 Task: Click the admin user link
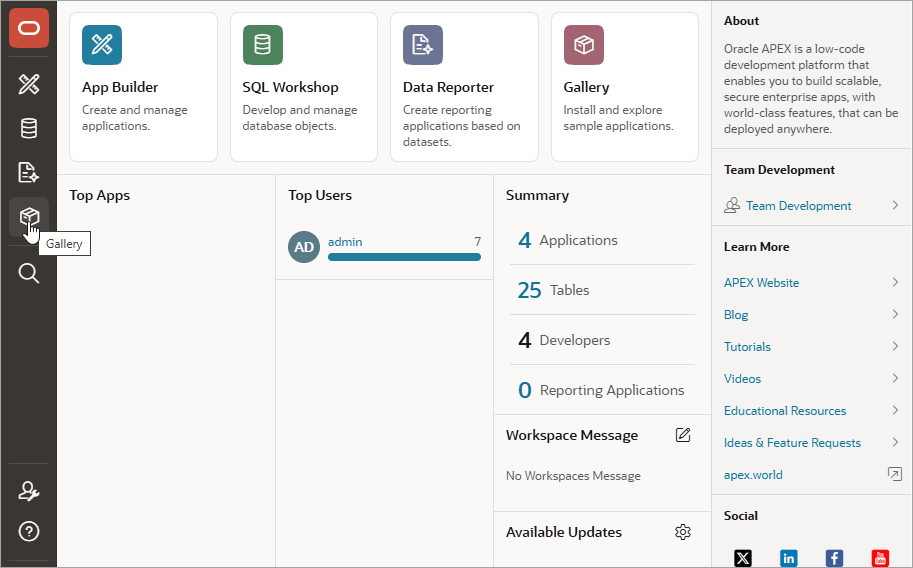point(345,242)
